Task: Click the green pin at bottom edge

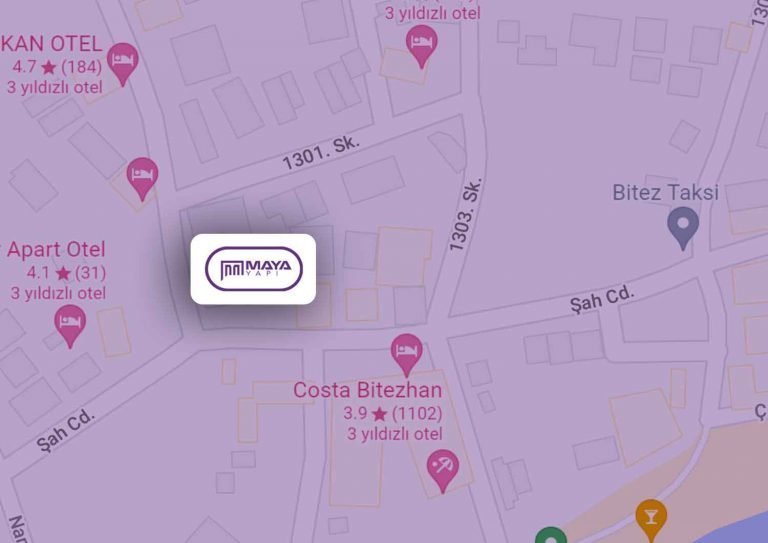Action: point(551,535)
